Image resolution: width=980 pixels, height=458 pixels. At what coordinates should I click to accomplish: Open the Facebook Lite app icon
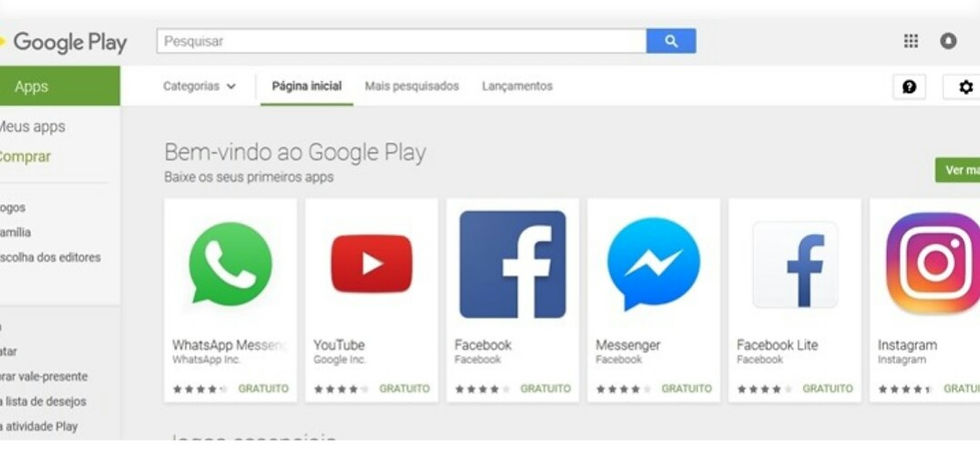point(795,264)
